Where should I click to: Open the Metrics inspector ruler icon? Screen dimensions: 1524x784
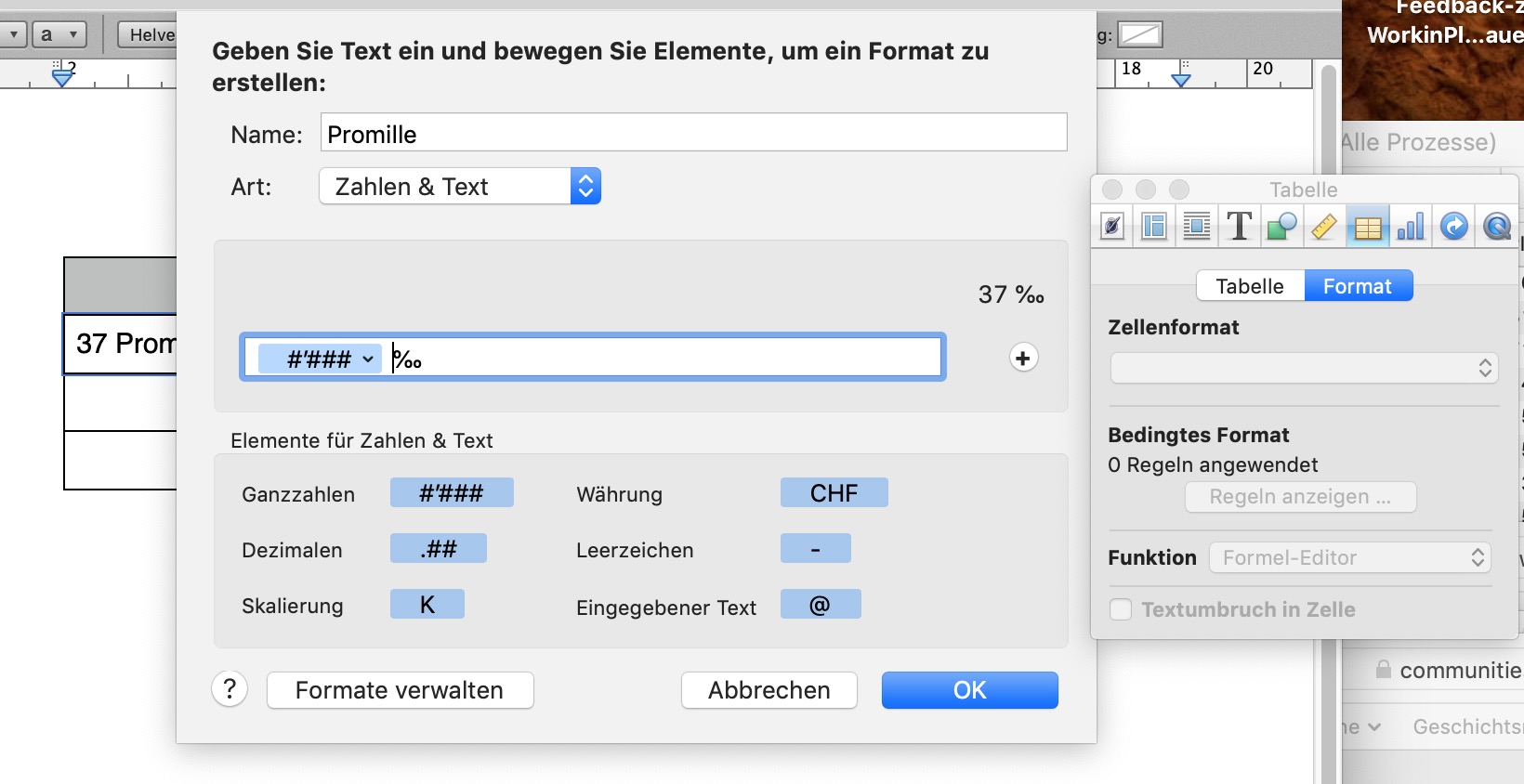click(1324, 226)
